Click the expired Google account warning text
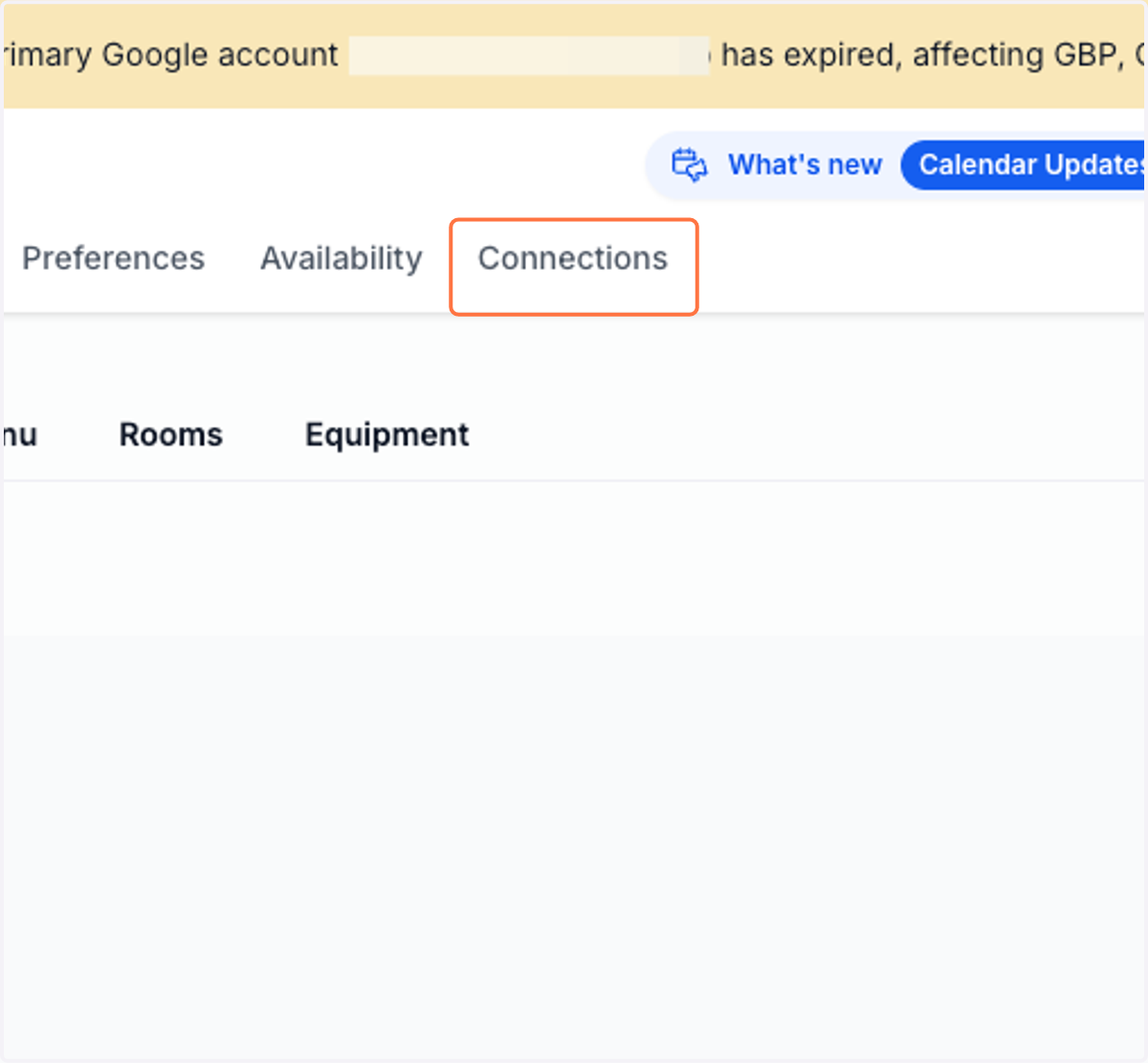 (x=574, y=55)
